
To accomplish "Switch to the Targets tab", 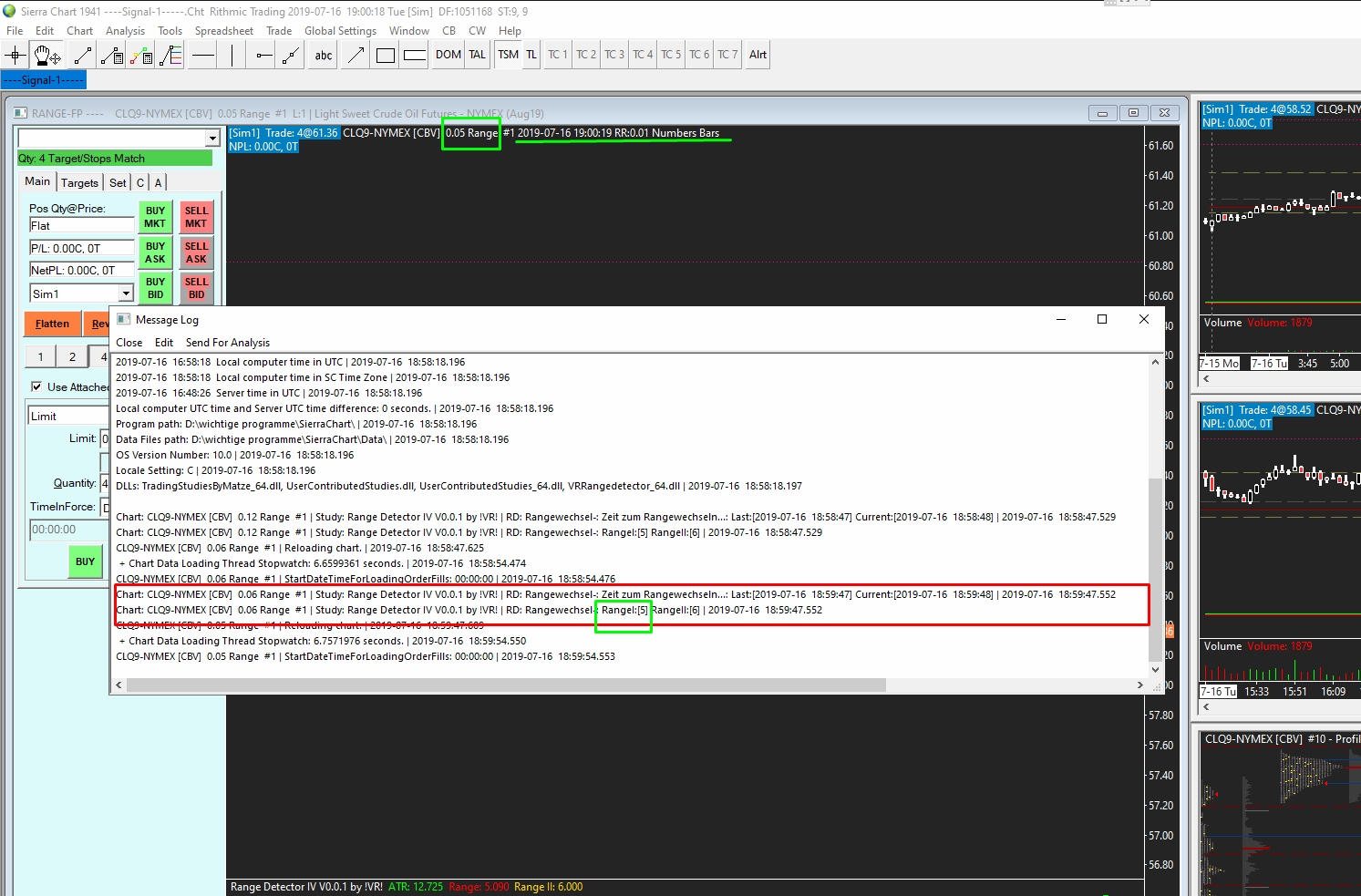I will (79, 182).
